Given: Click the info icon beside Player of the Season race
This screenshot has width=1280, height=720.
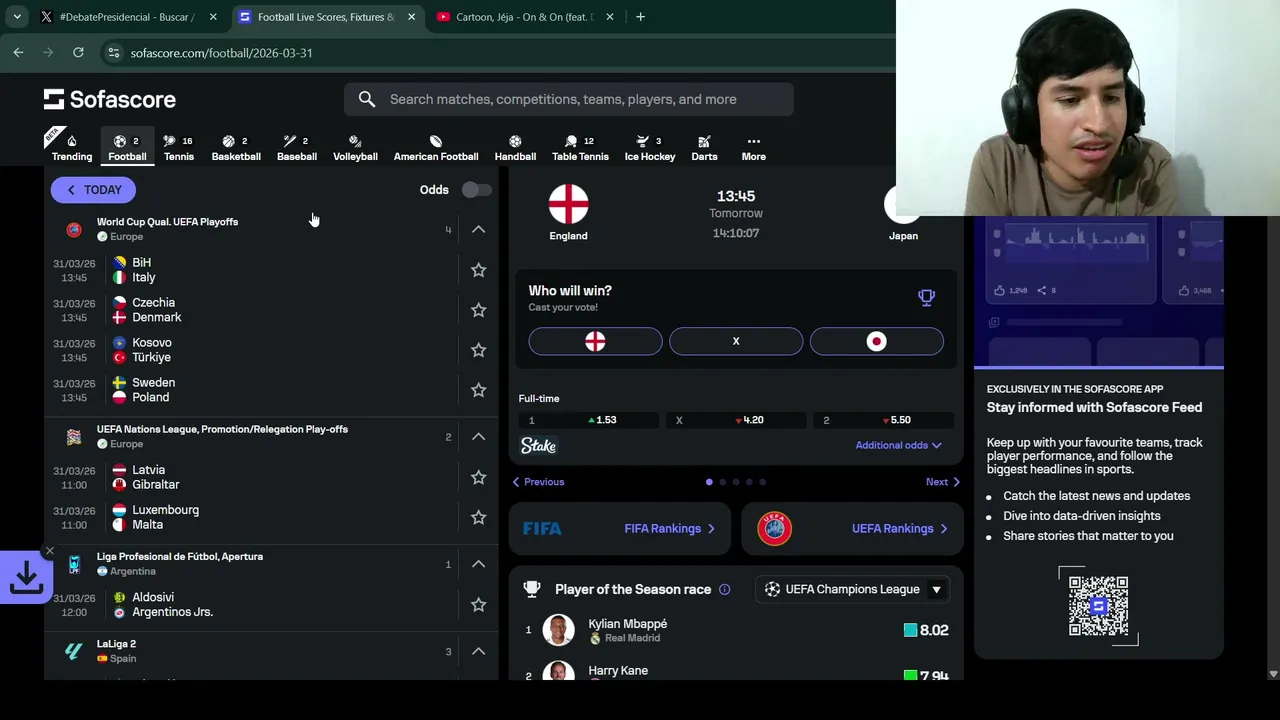Looking at the screenshot, I should [724, 589].
